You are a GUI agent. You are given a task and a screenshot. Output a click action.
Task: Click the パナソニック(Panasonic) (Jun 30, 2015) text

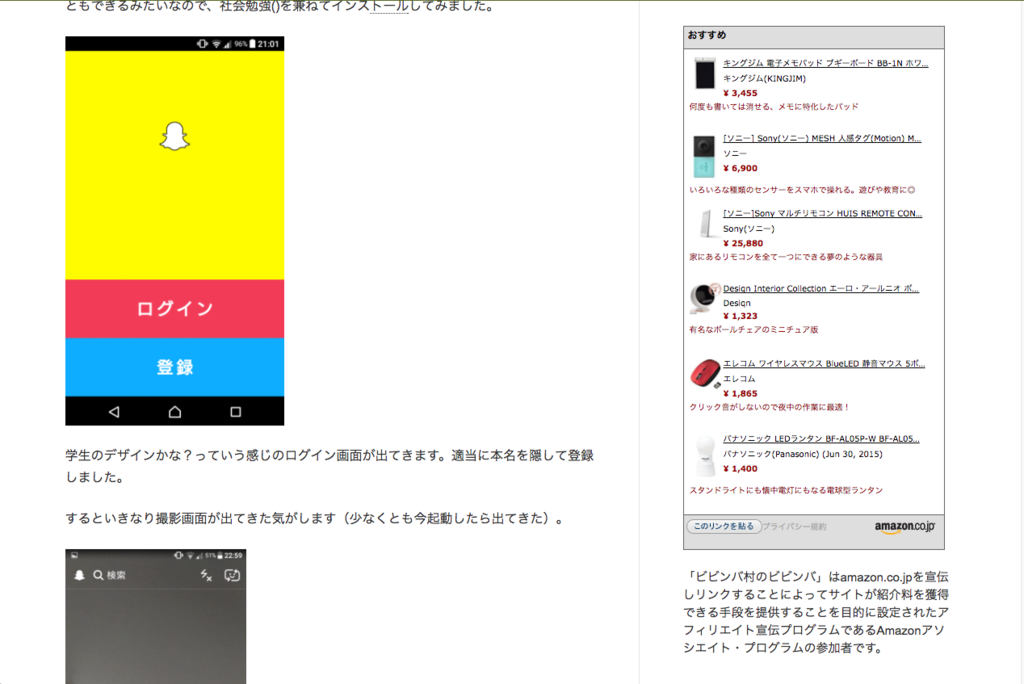tap(803, 454)
